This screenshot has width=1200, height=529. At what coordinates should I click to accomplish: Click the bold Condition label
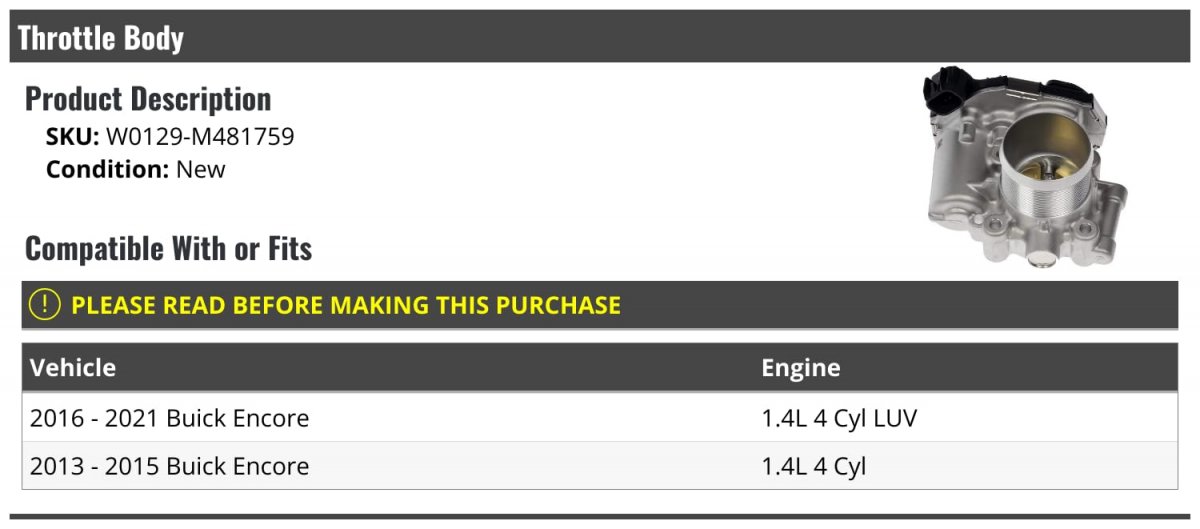(x=108, y=169)
